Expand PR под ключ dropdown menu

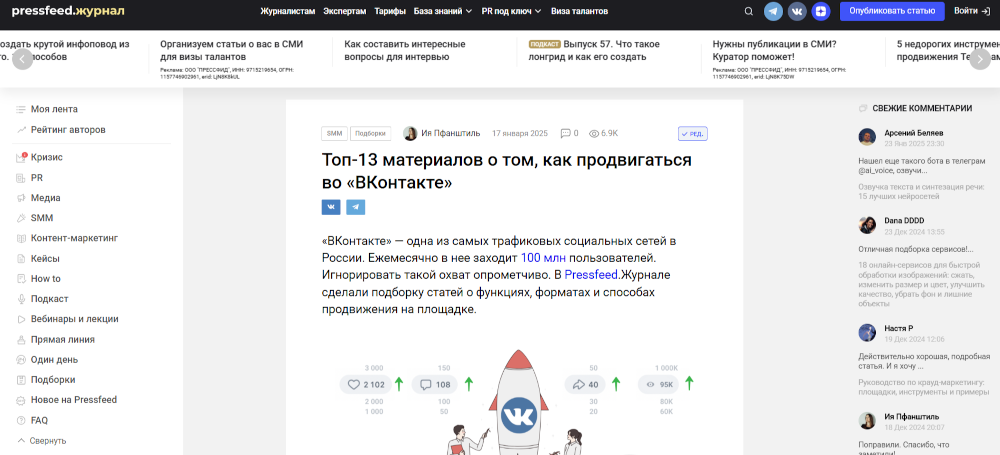tap(511, 11)
